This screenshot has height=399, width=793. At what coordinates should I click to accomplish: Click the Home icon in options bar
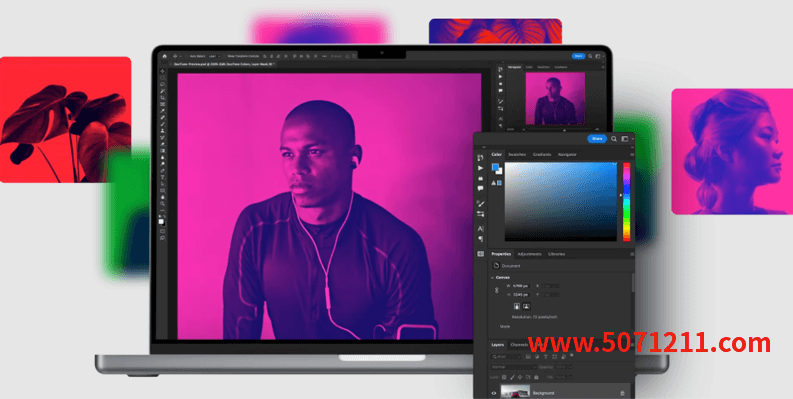pyautogui.click(x=164, y=56)
